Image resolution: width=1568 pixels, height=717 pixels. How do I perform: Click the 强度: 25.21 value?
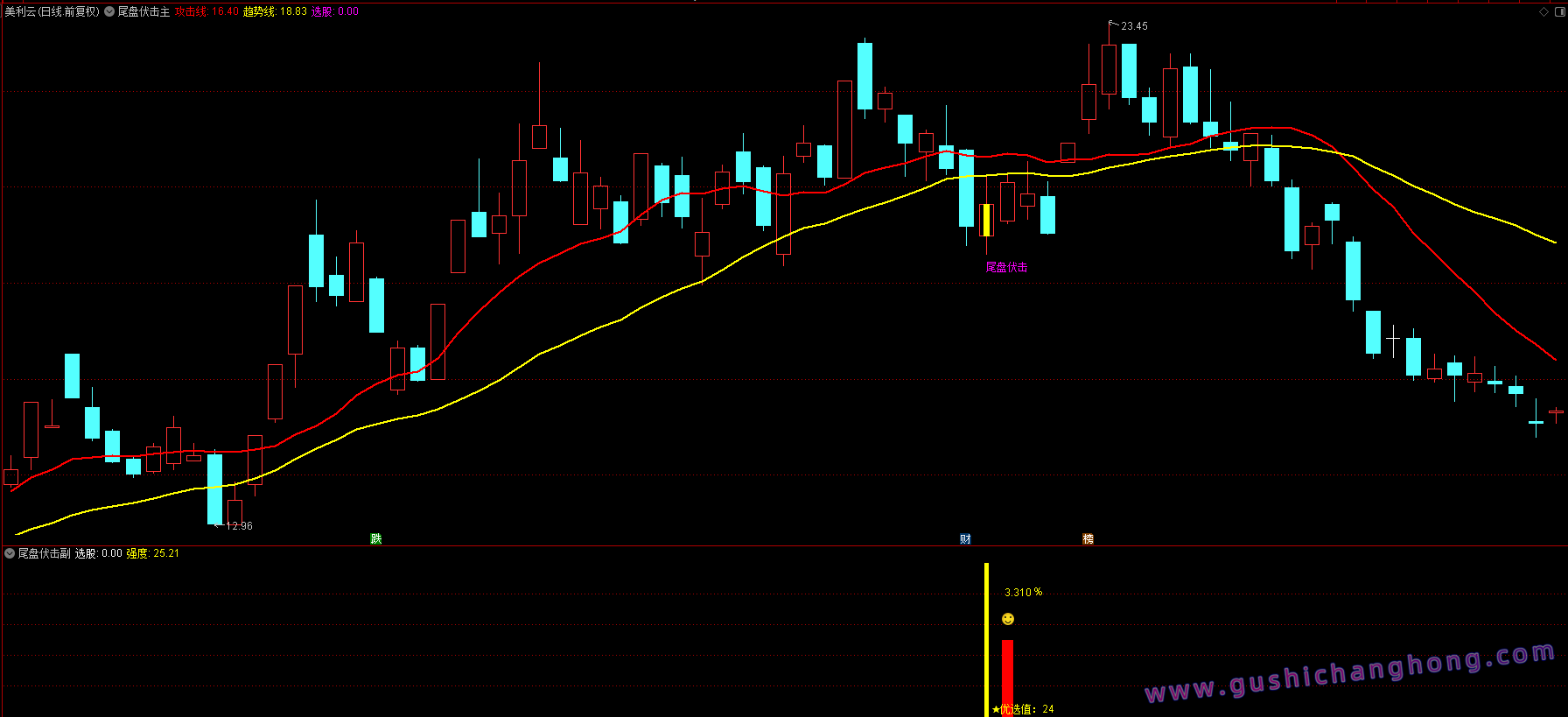click(x=153, y=553)
